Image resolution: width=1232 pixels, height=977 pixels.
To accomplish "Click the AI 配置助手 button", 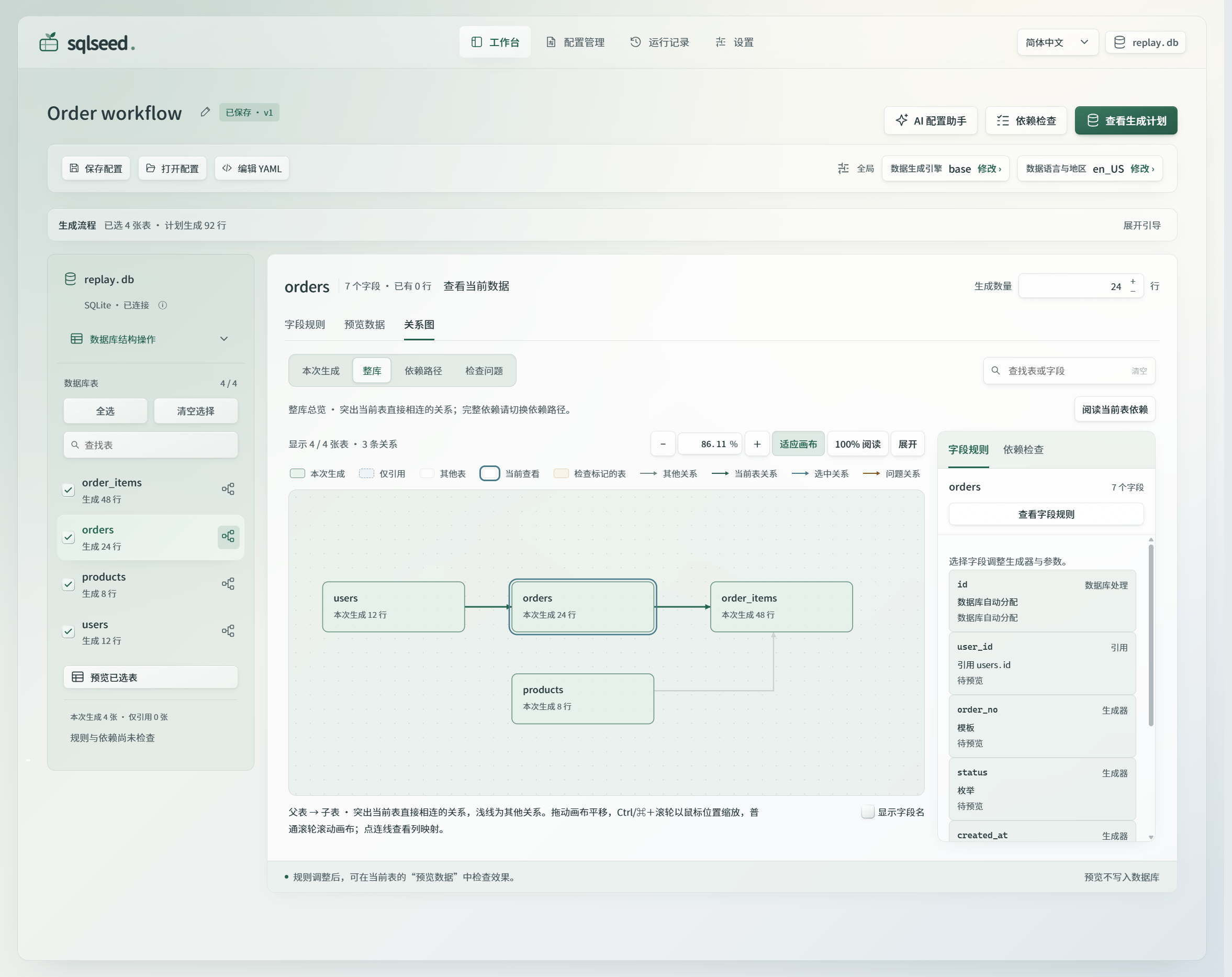I will (931, 120).
